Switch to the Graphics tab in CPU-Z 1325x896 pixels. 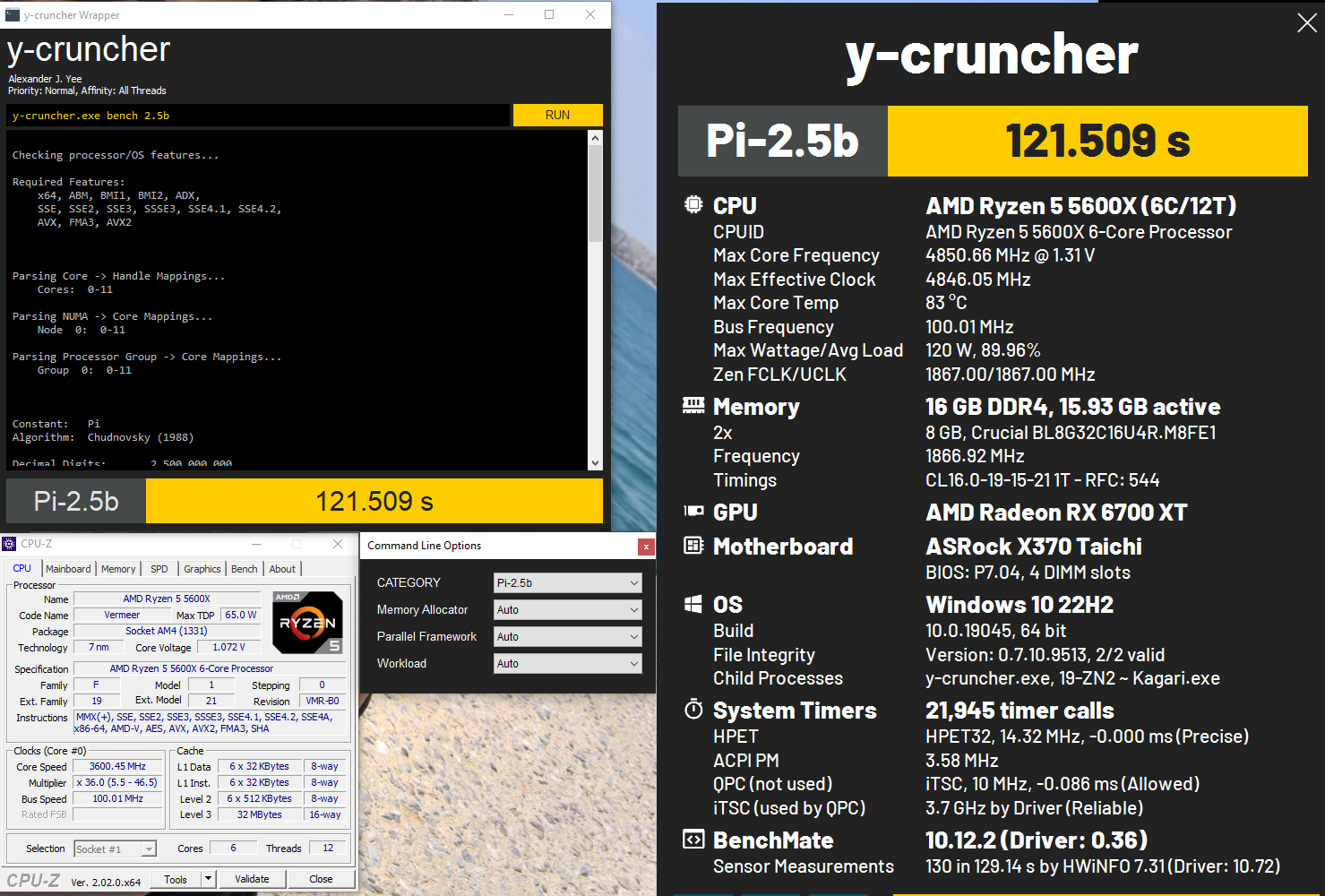point(202,569)
